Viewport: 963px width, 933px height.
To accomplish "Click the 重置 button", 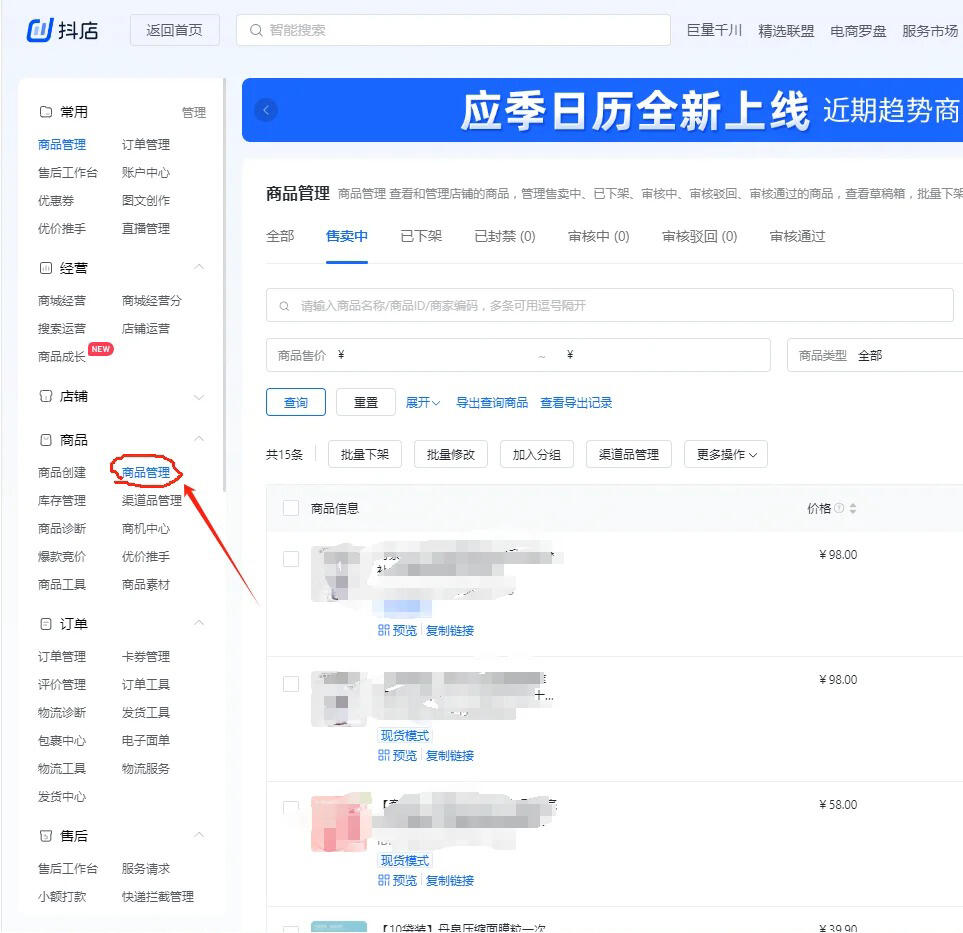I will click(365, 402).
